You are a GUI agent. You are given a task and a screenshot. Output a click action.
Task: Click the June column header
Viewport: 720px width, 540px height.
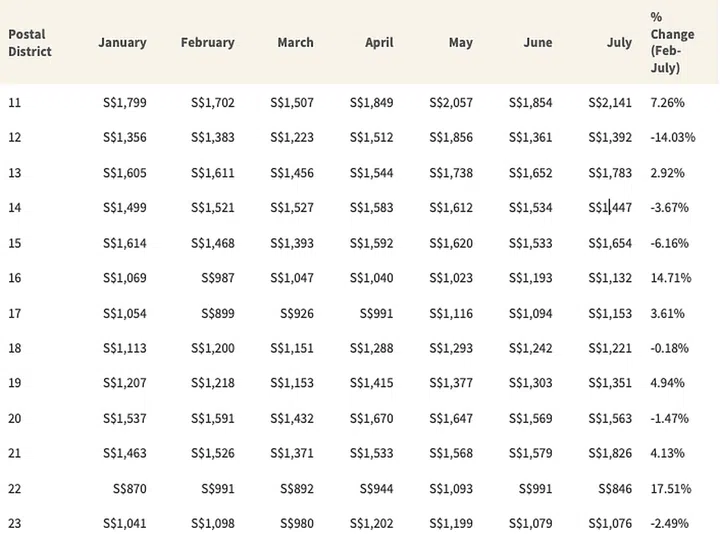tap(537, 43)
